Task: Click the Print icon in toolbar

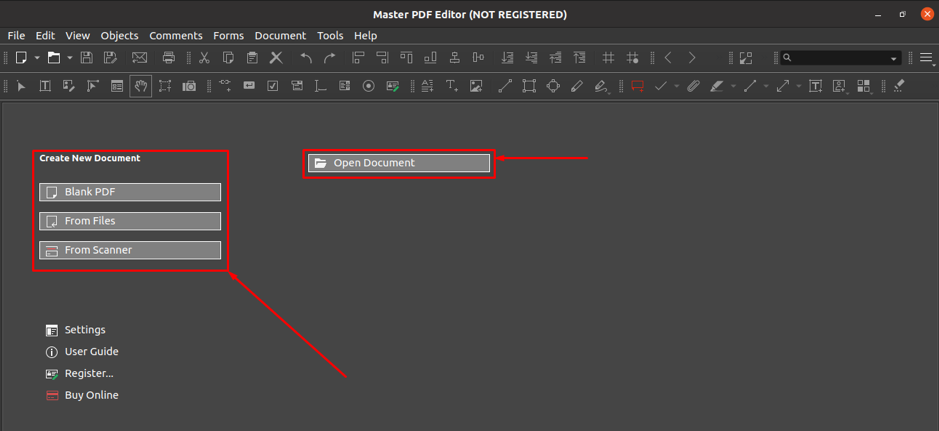Action: click(169, 57)
